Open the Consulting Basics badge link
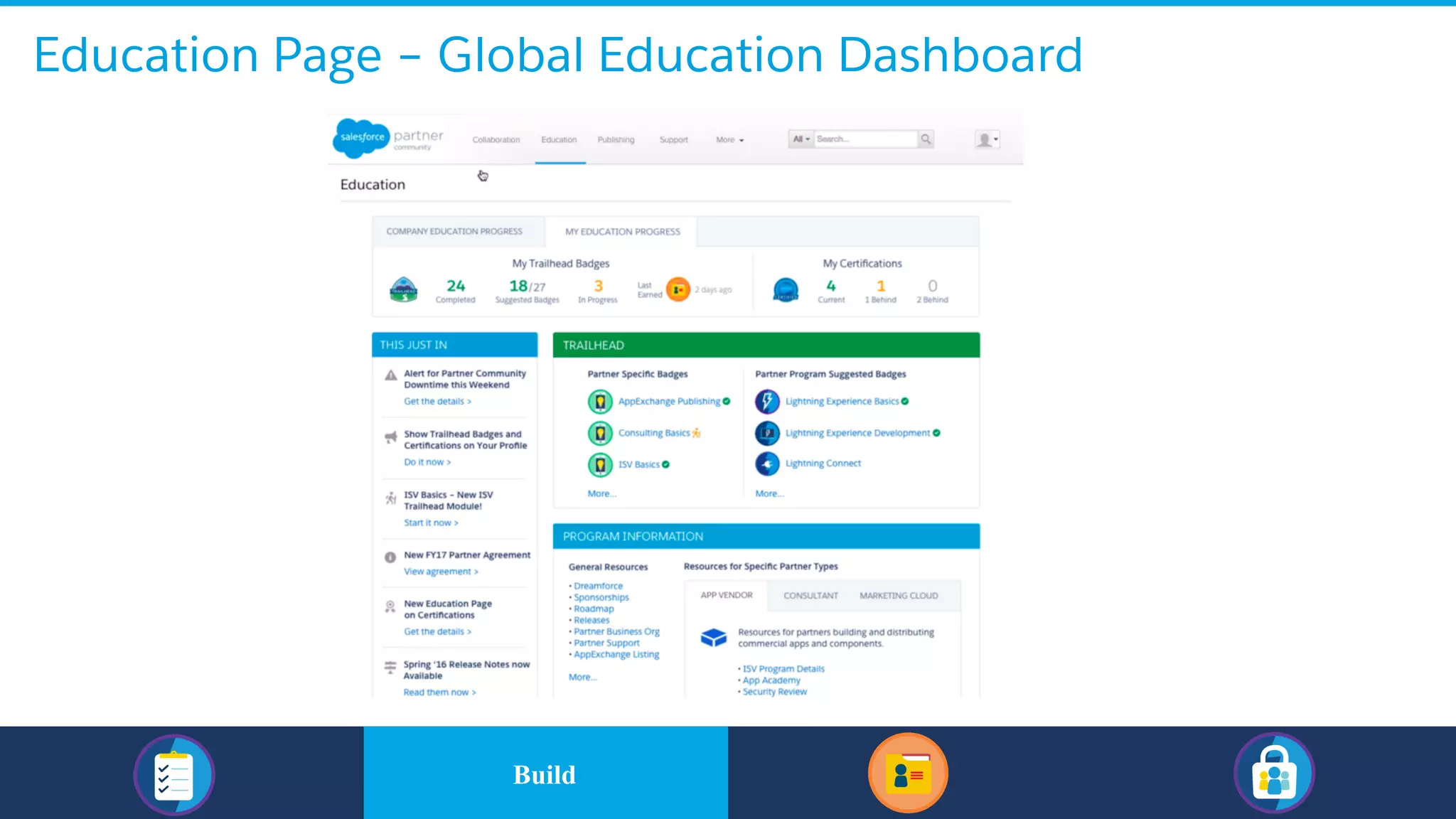 [x=654, y=433]
